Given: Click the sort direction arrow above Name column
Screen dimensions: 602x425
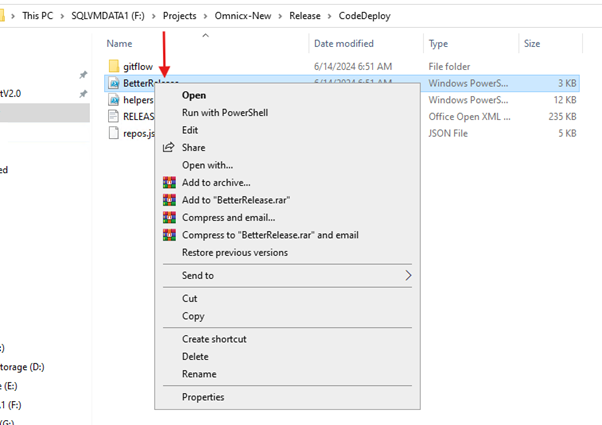Looking at the screenshot, I should point(205,35).
